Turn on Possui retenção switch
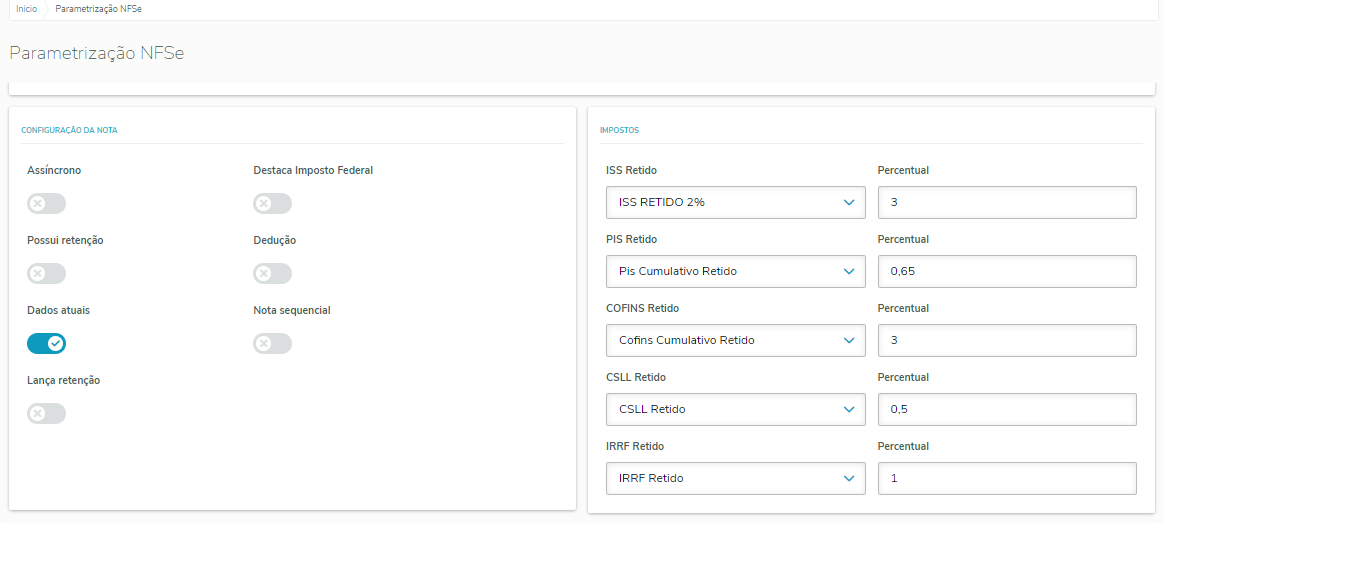 46,274
